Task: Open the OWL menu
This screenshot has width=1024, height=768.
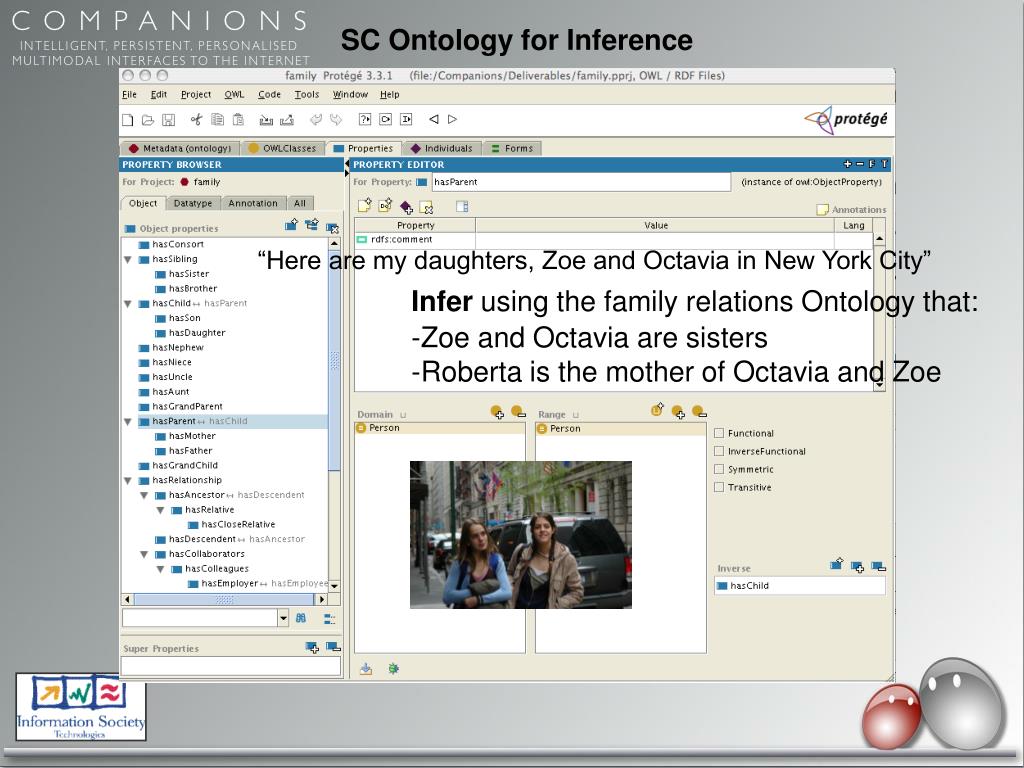Action: (234, 95)
